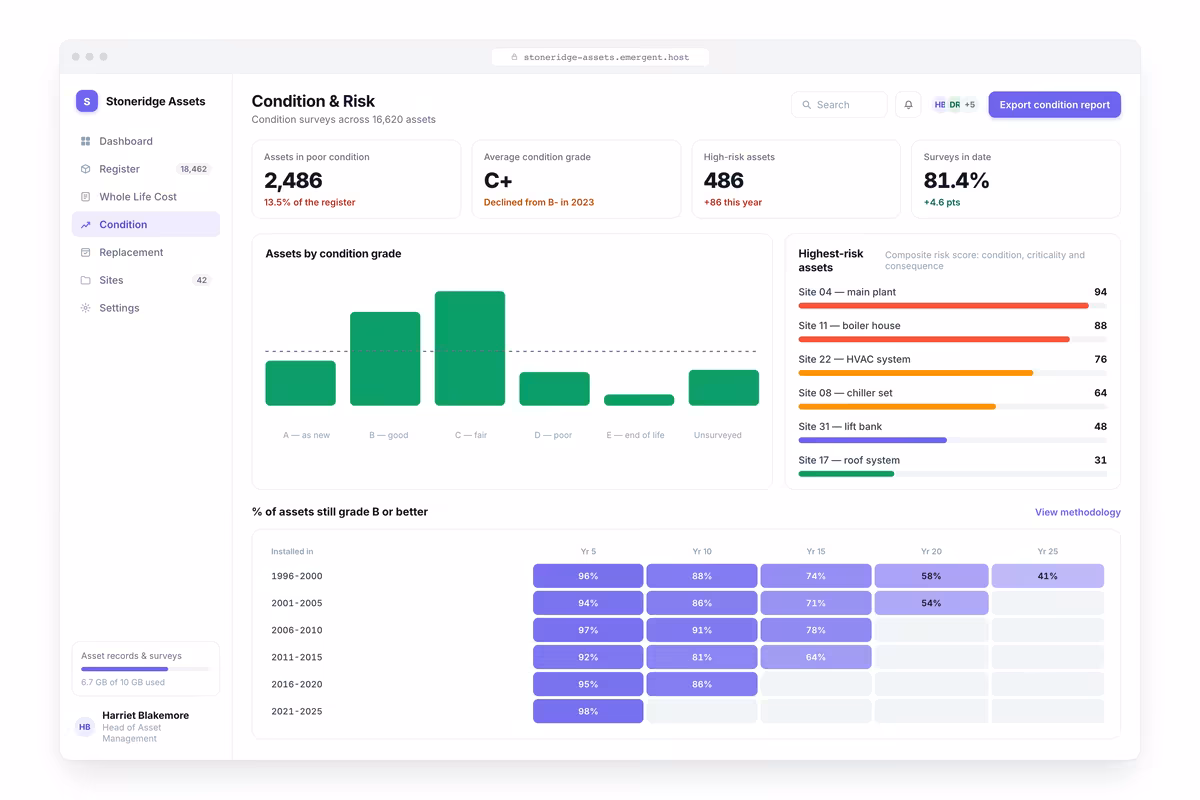Click the 64% cell for 2011-2015
Image resolution: width=1200 pixels, height=800 pixels.
click(x=816, y=657)
